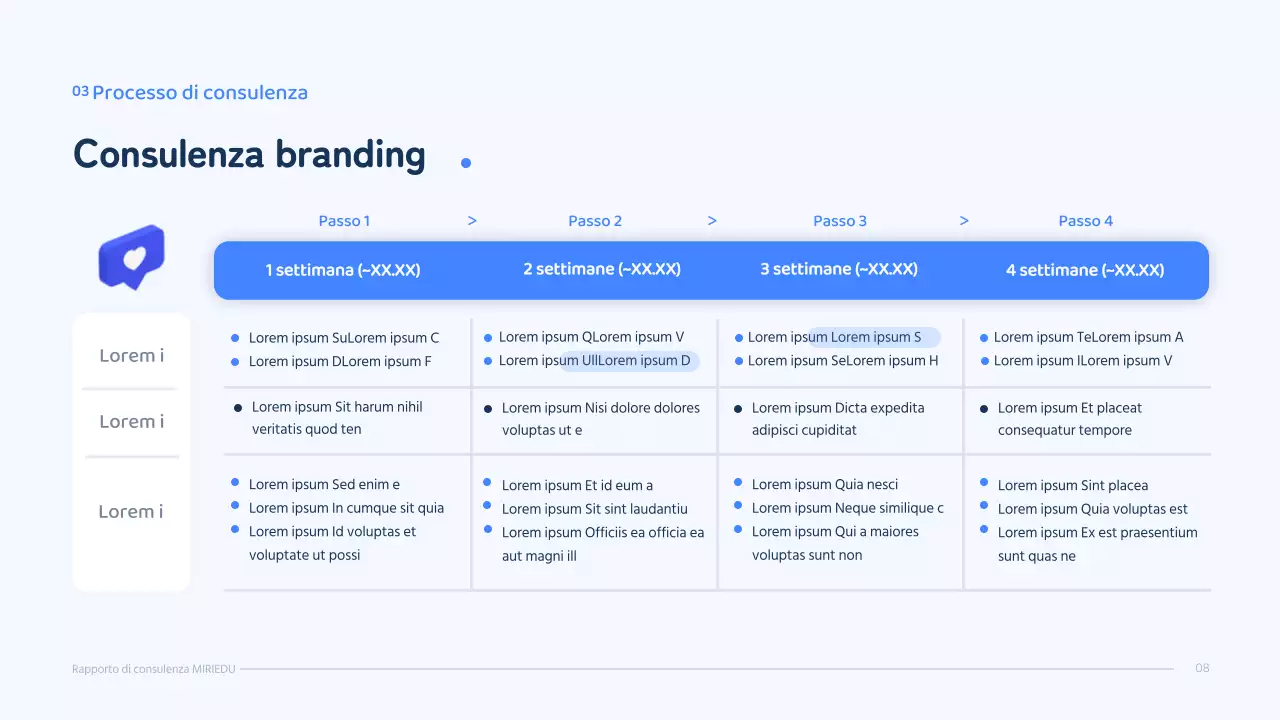Click 'Lorem ipsum Sit harum nihil' bullet text
The image size is (1280, 720).
pos(337,407)
